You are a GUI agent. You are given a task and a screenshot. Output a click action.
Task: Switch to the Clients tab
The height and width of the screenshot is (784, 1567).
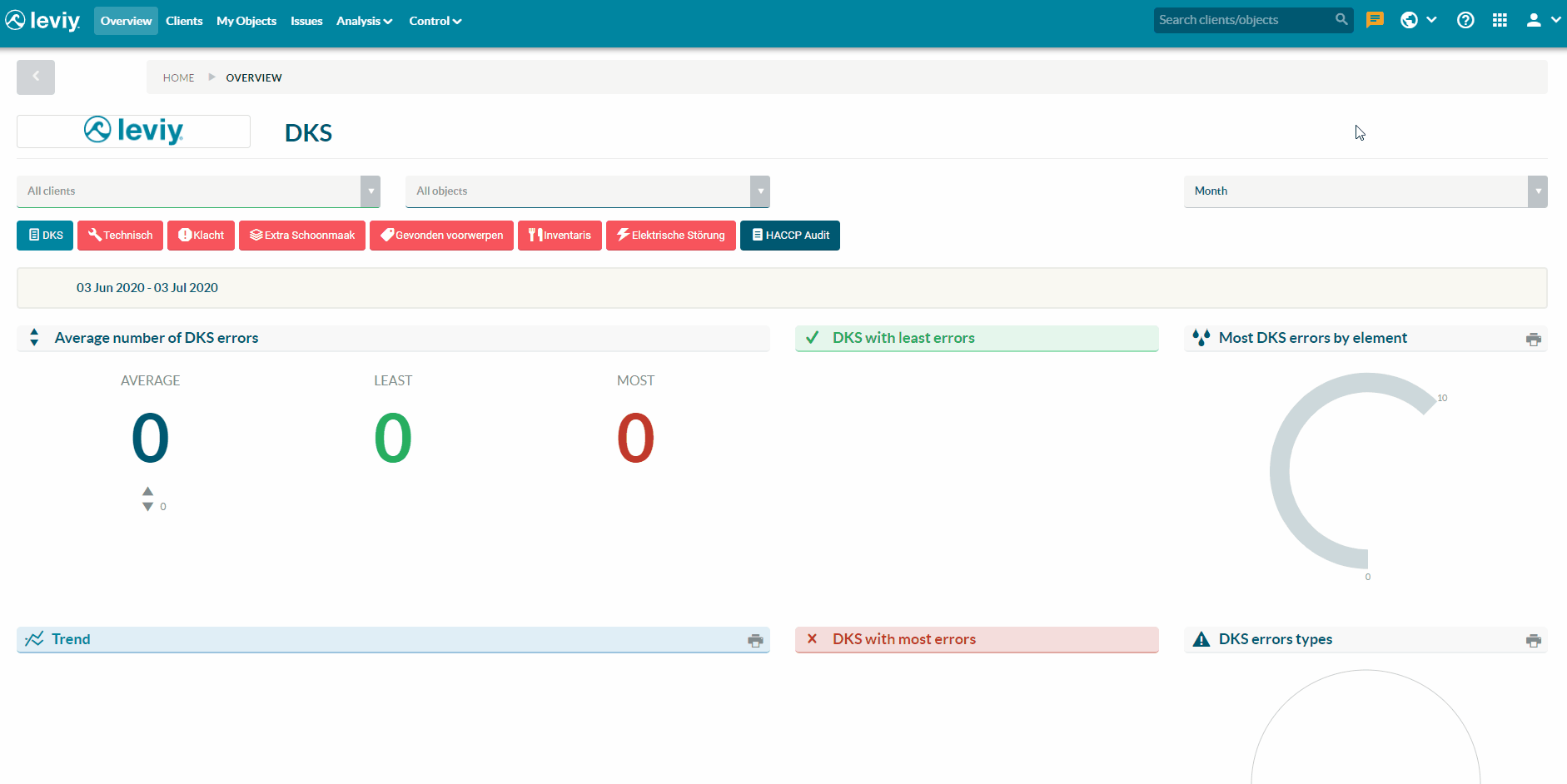[184, 21]
